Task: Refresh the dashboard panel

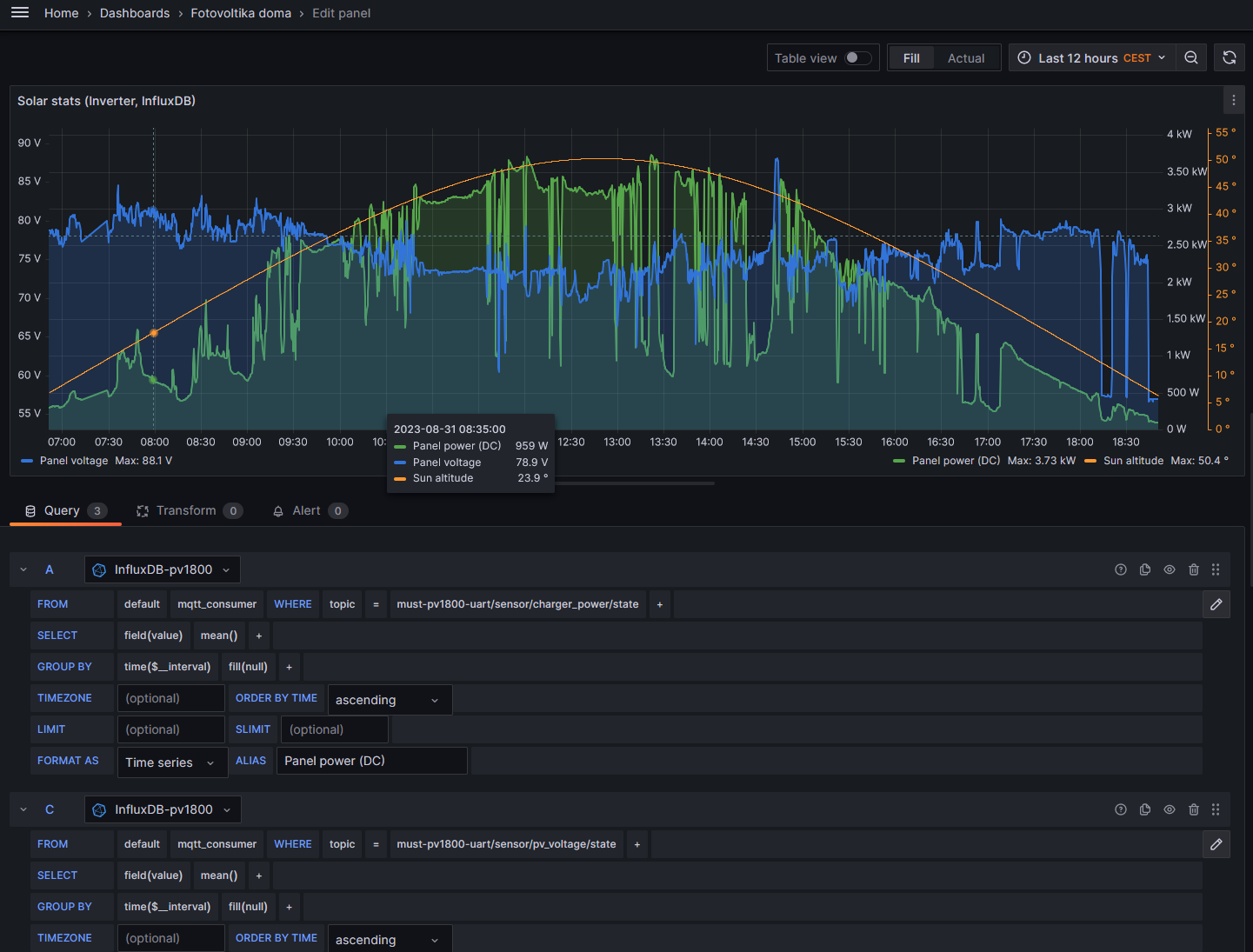Action: pos(1230,58)
